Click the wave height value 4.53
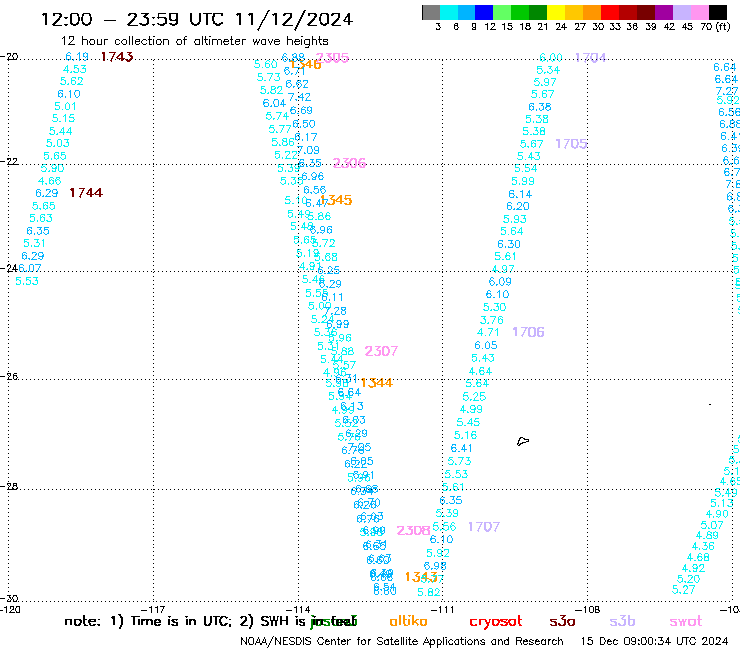Screen dimensions: 740x650 click(x=75, y=69)
